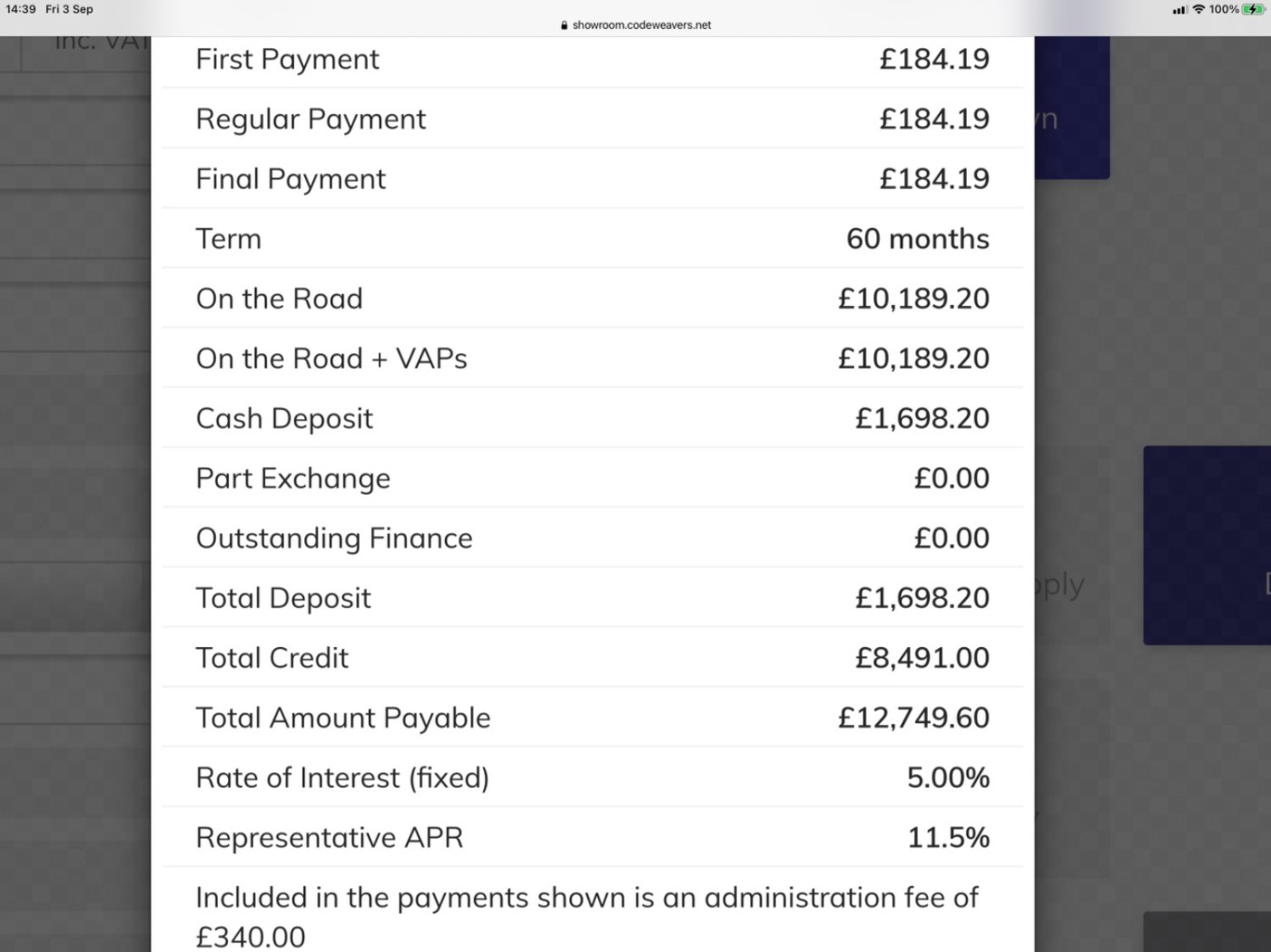Screen dimensions: 1271x952
Task: Tap the administration fee note text
Action: coord(586,917)
